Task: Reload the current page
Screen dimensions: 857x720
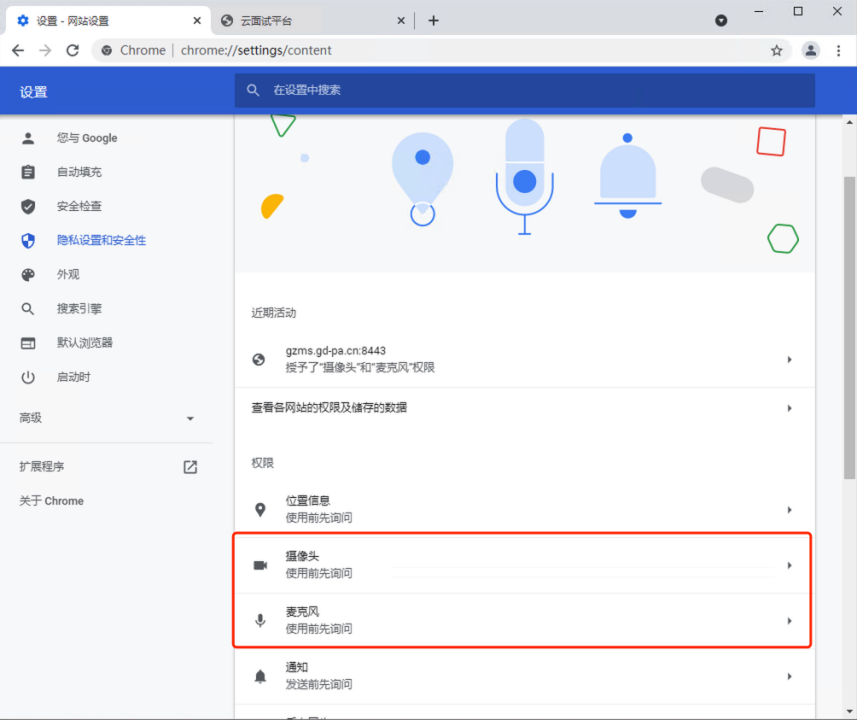Action: [73, 50]
